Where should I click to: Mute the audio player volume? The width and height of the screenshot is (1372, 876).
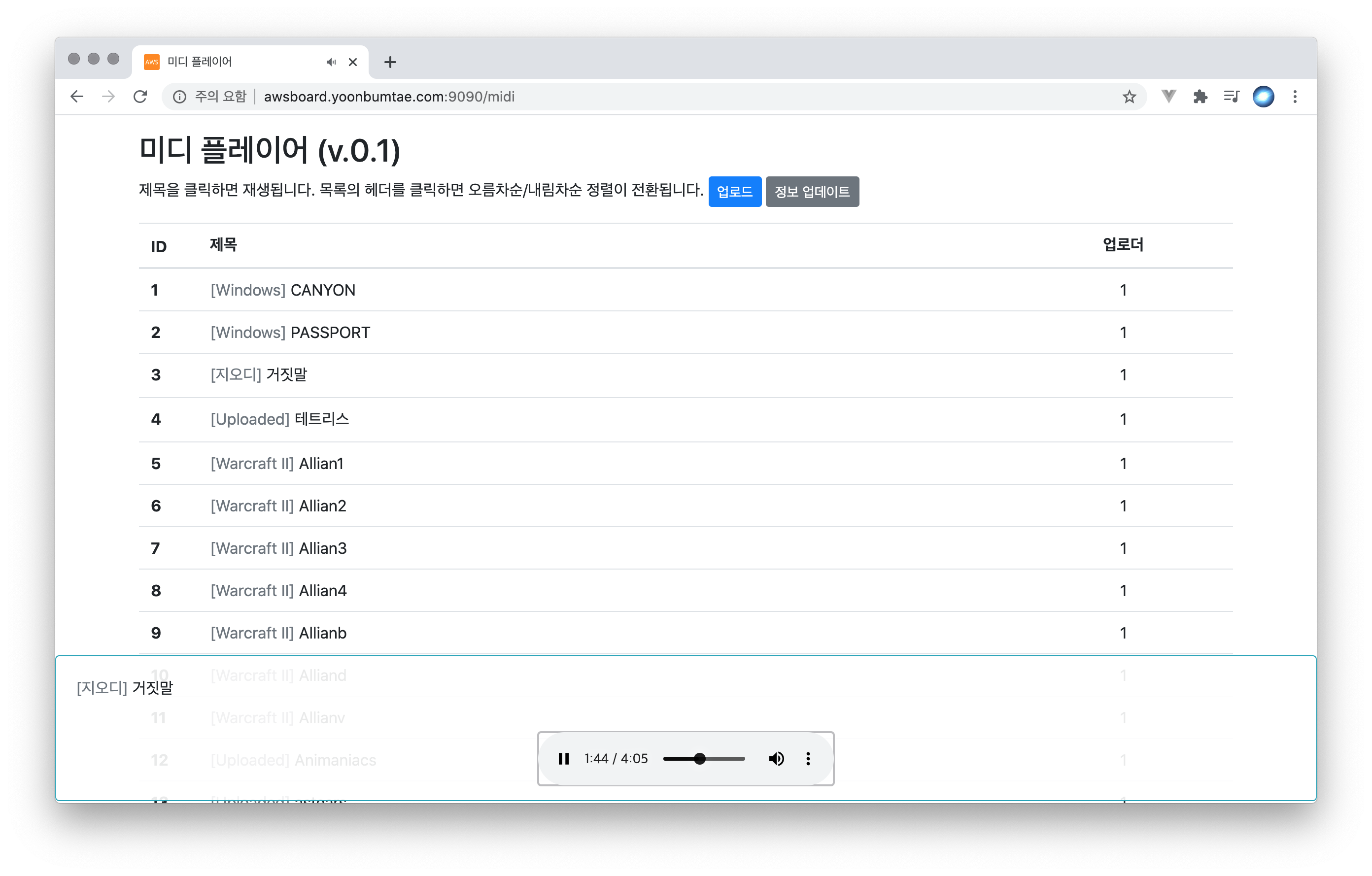click(x=776, y=759)
